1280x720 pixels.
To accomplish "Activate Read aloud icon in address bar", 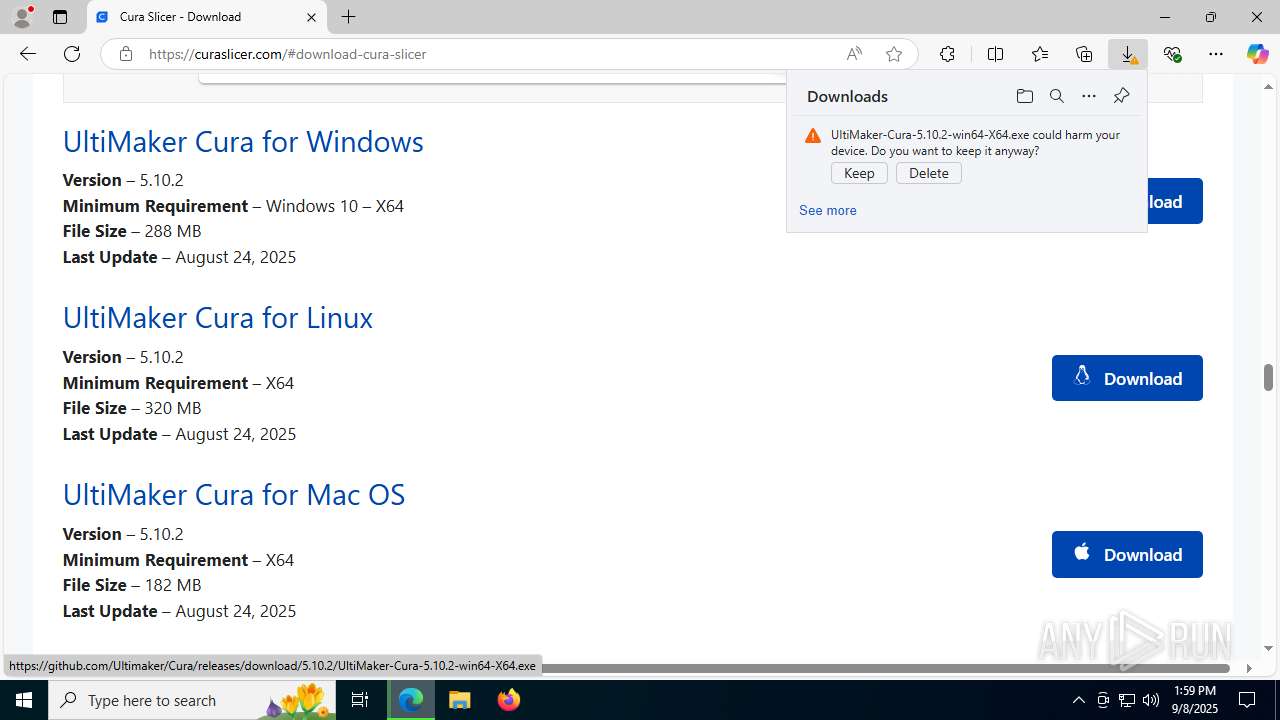I will pyautogui.click(x=854, y=54).
